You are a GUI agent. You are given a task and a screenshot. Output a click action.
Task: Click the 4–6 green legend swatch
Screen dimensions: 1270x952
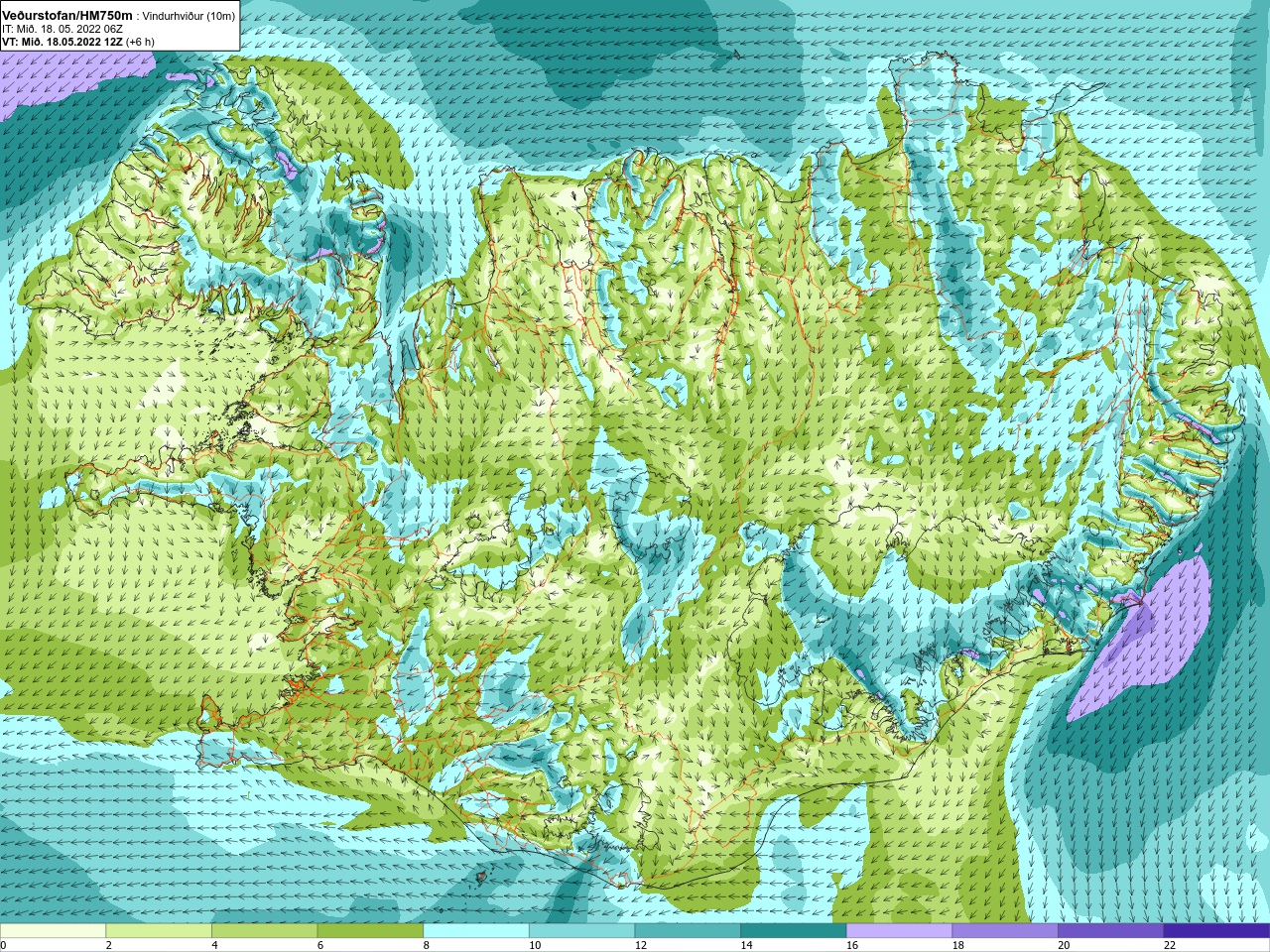[264, 931]
